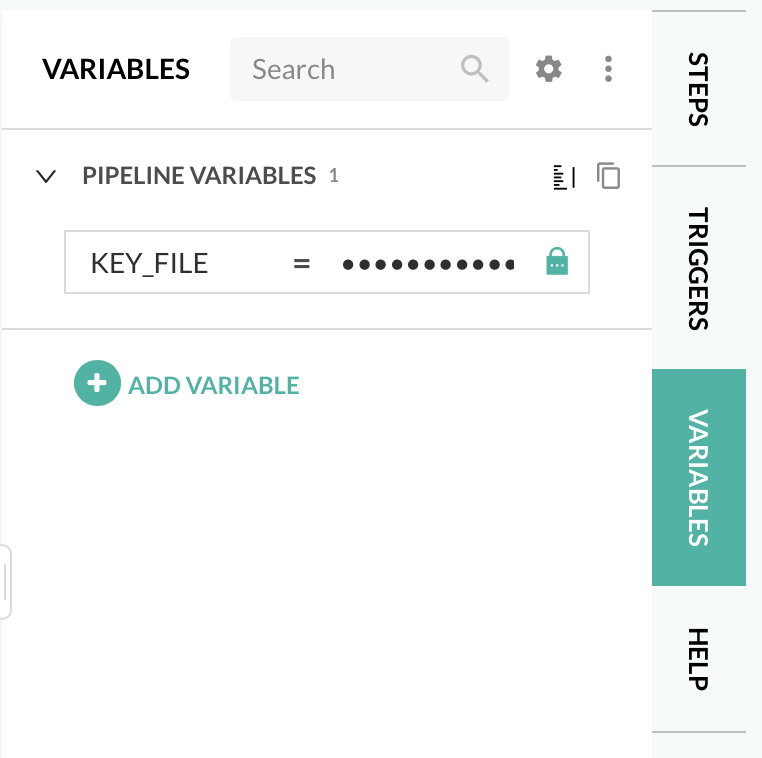
Task: Click the equals sign in KEY_FILE row
Action: pos(301,263)
